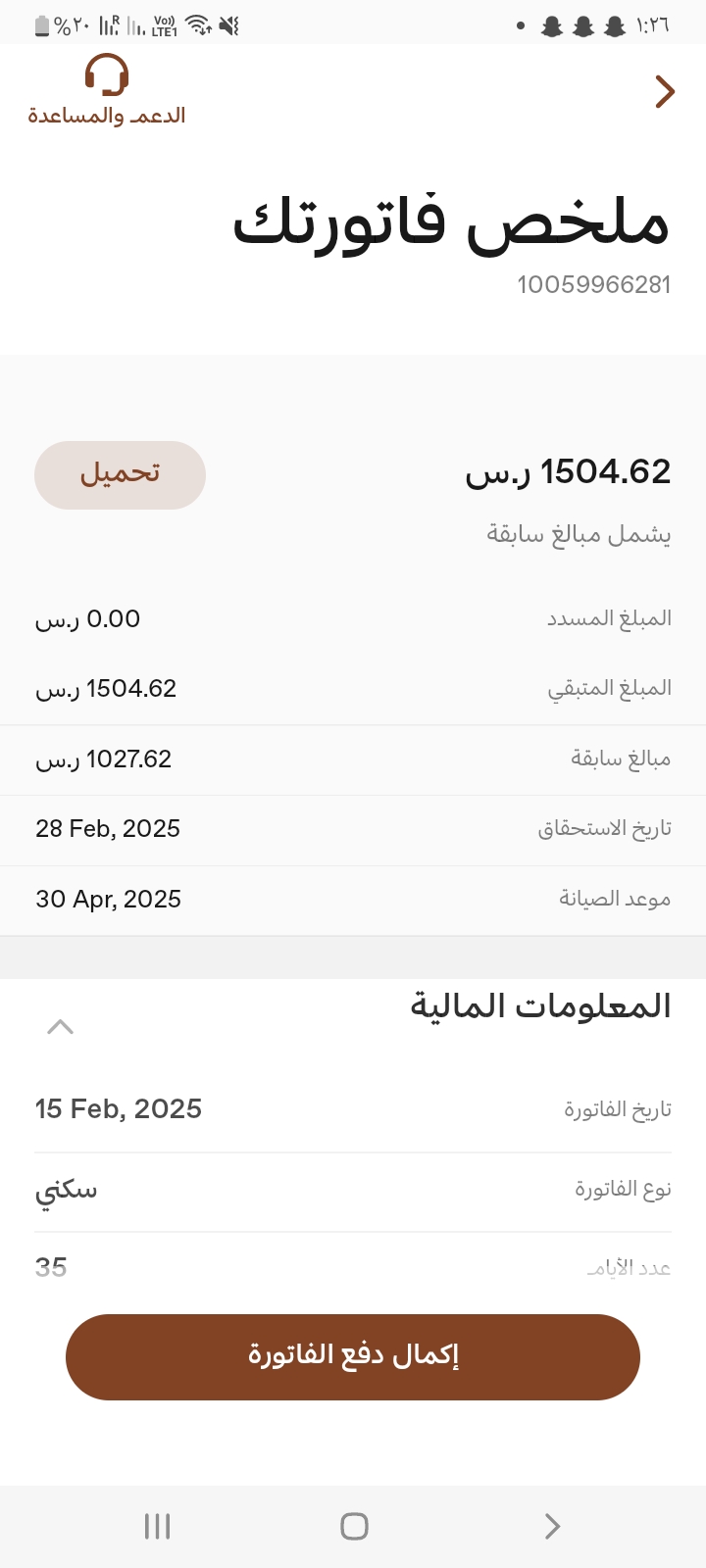Screen dimensions: 706x1568
Task: Tap the Wi-Fi status icon
Action: [198, 25]
